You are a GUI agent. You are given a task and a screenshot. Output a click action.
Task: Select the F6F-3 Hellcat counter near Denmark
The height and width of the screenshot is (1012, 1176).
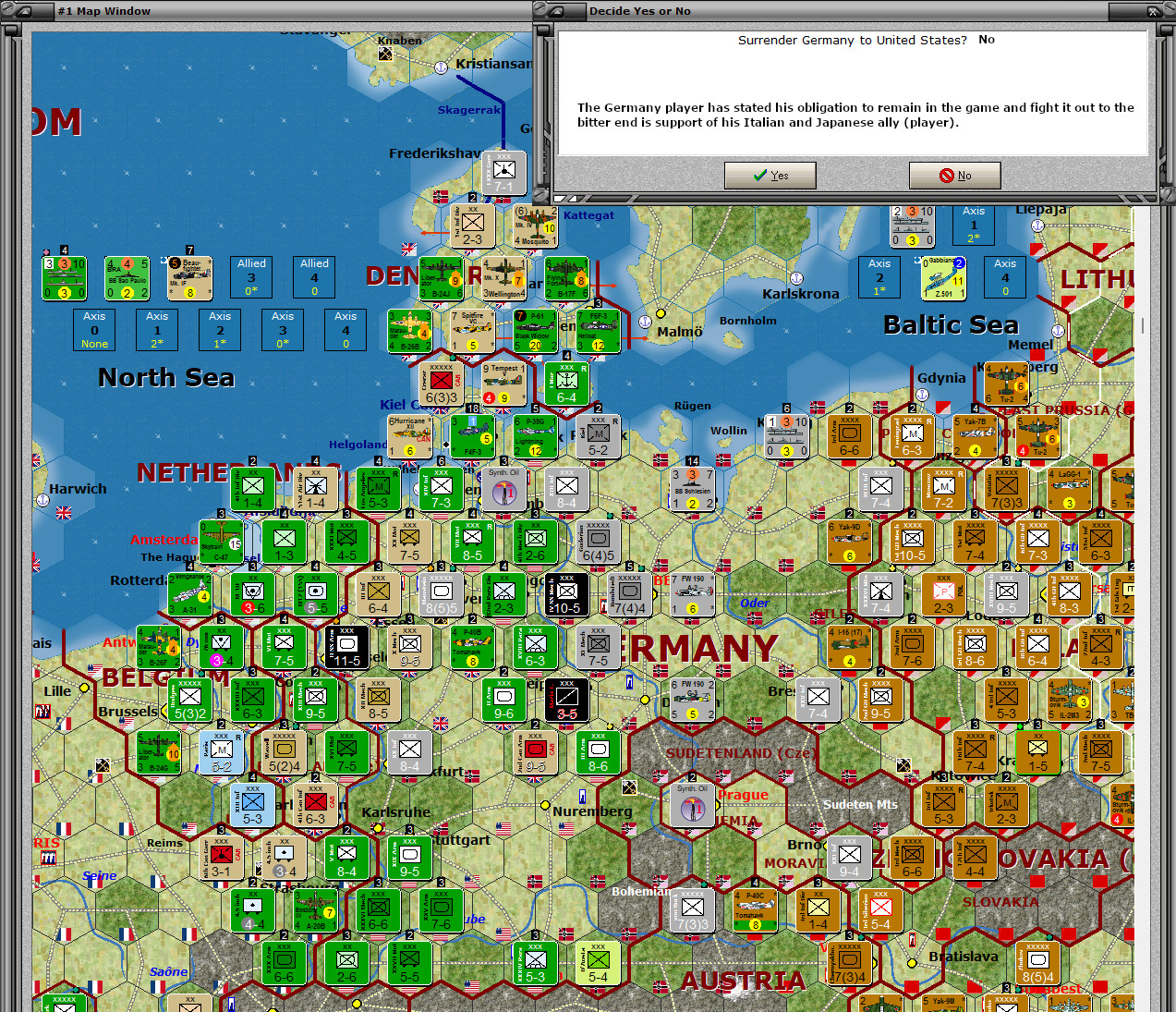(599, 331)
